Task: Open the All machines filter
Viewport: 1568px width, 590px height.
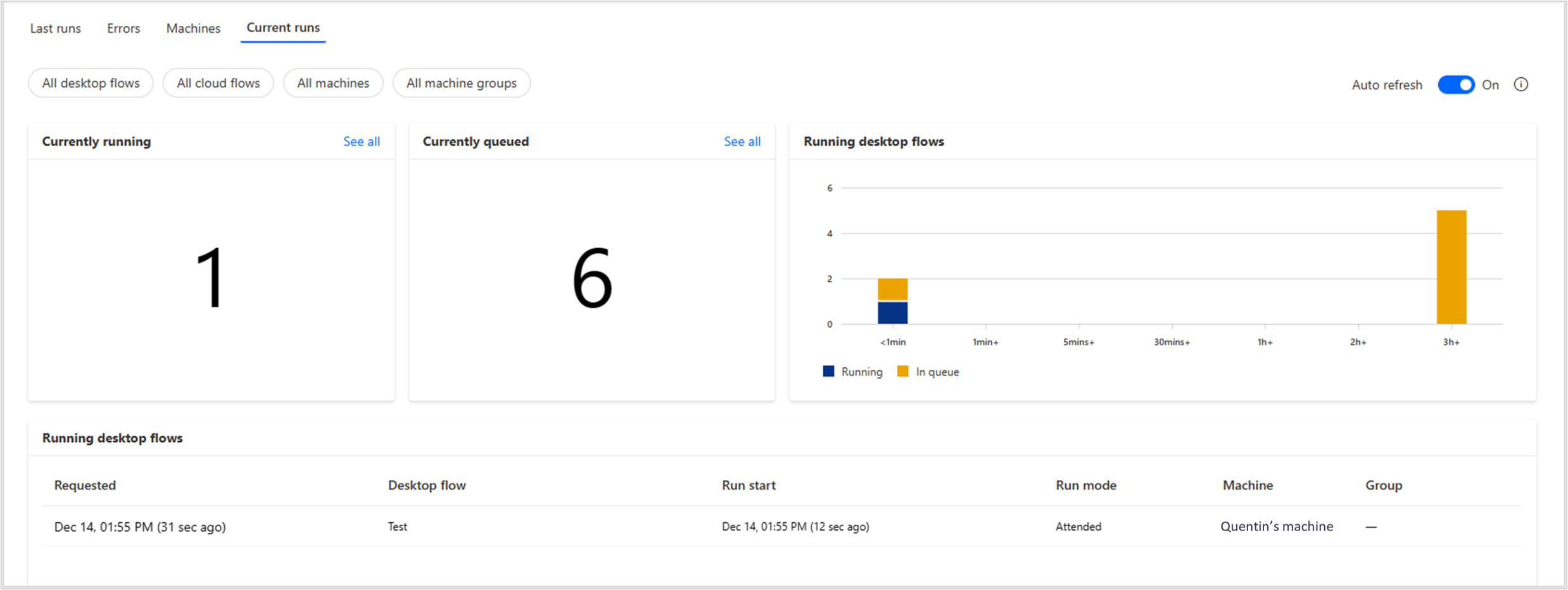Action: [332, 83]
